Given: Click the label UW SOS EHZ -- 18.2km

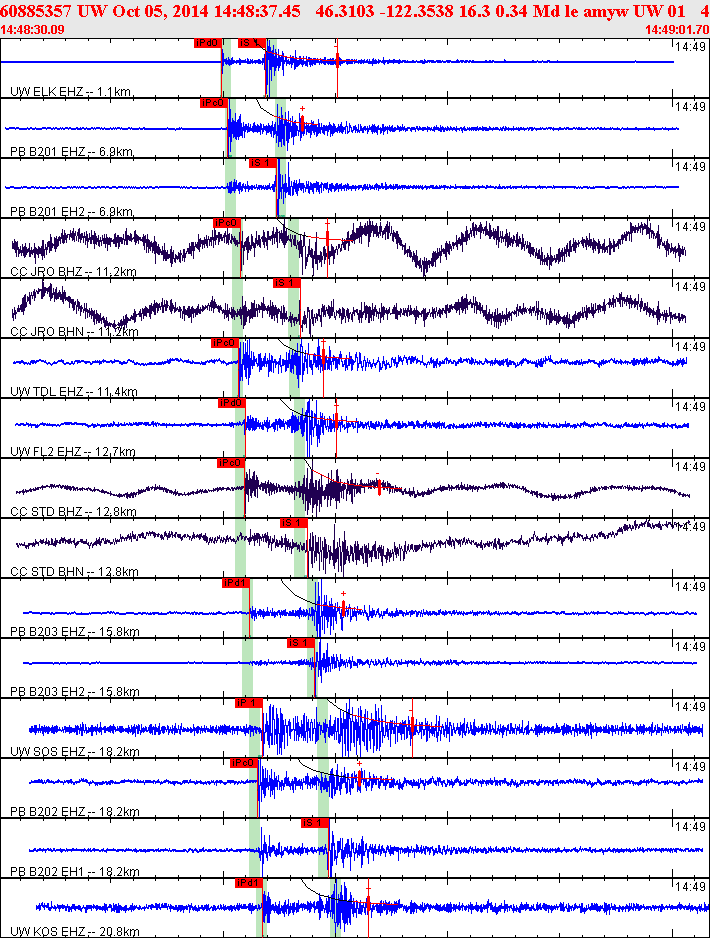Looking at the screenshot, I should 75,752.
